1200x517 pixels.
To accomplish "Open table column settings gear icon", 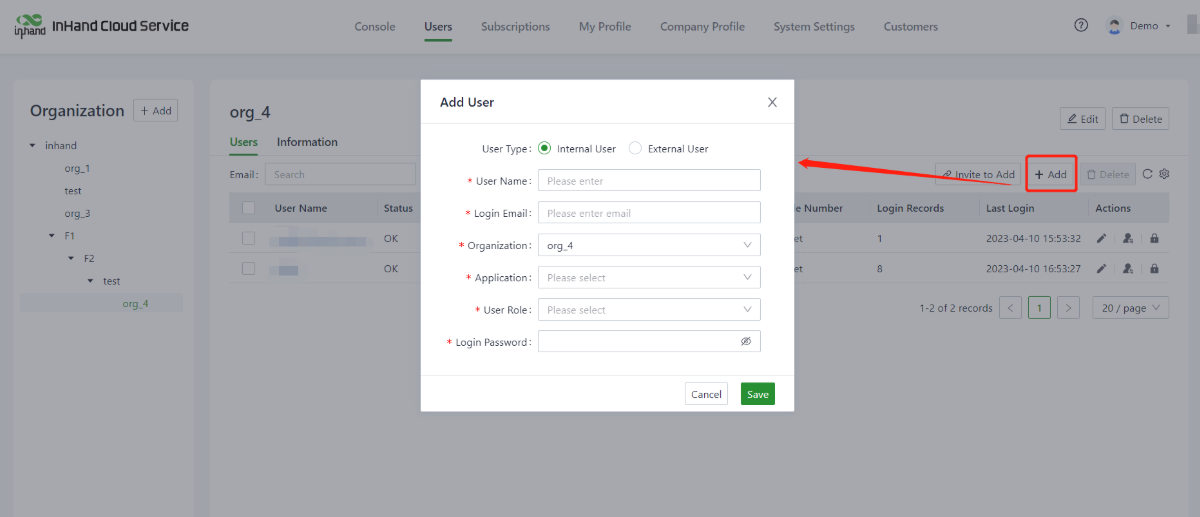I will (x=1164, y=174).
